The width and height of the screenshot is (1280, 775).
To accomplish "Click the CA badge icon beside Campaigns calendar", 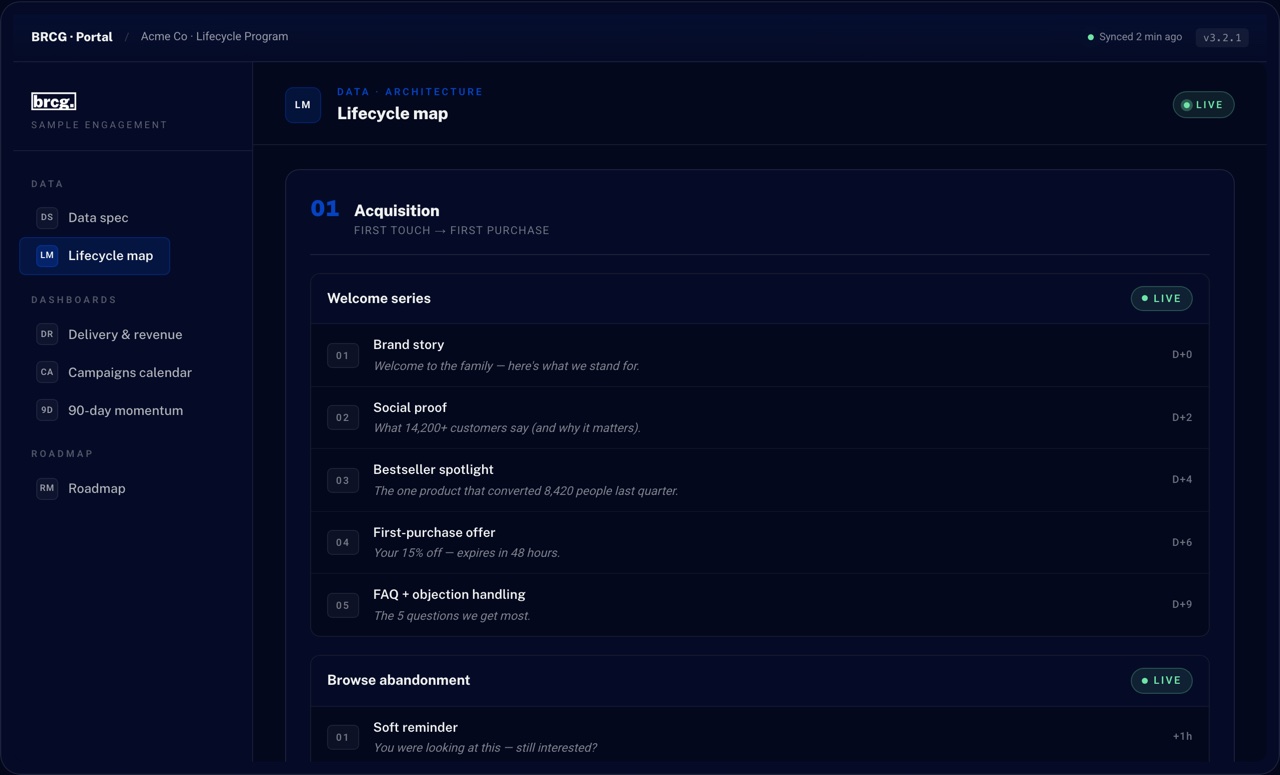I will point(47,372).
